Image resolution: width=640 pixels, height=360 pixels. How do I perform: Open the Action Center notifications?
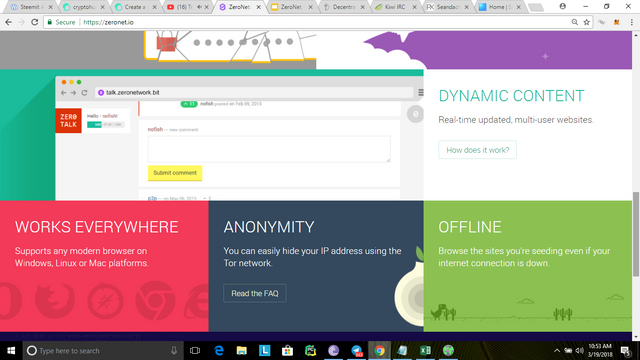click(625, 351)
